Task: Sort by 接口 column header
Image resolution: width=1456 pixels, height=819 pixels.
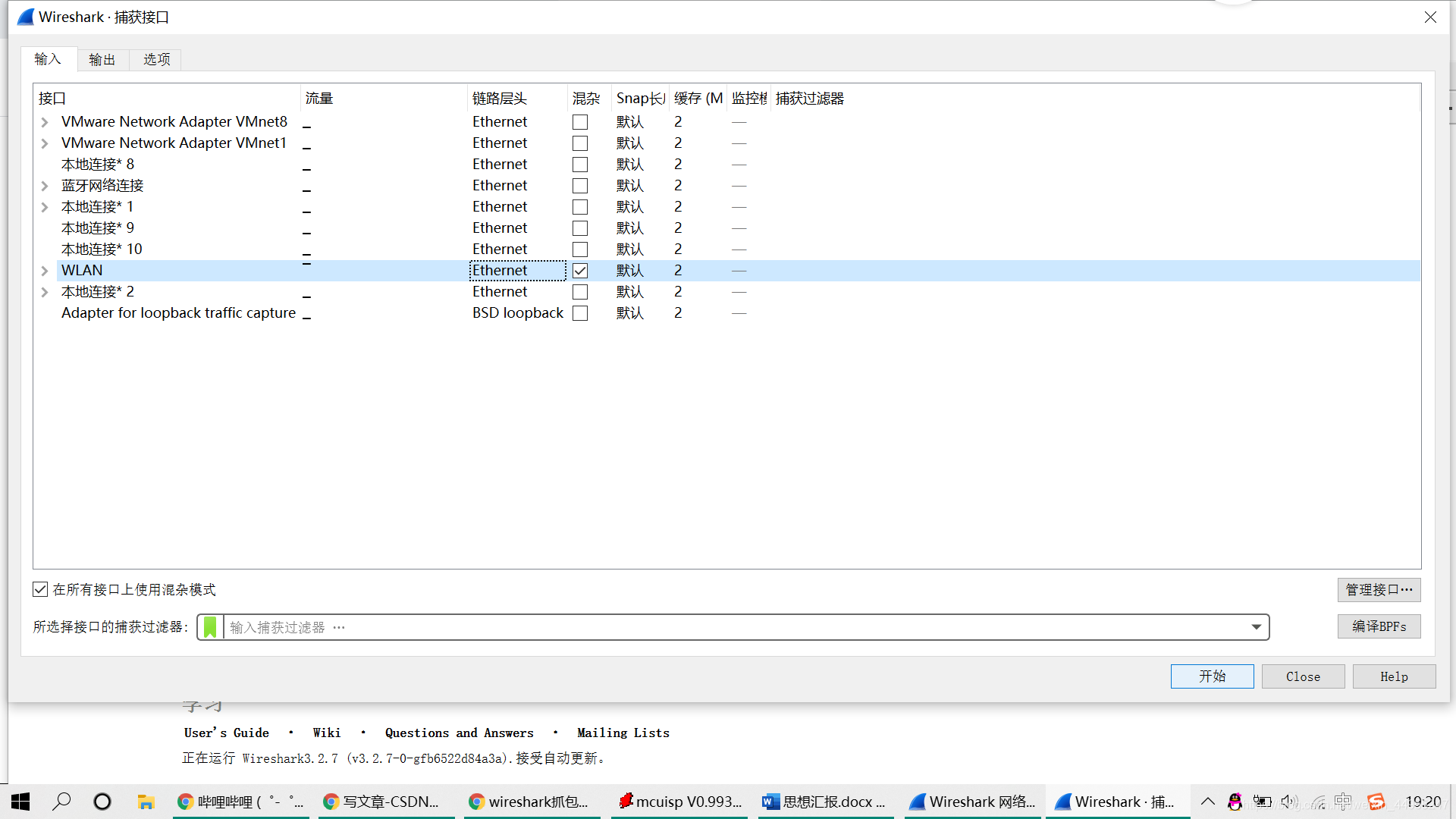Action: (x=168, y=99)
